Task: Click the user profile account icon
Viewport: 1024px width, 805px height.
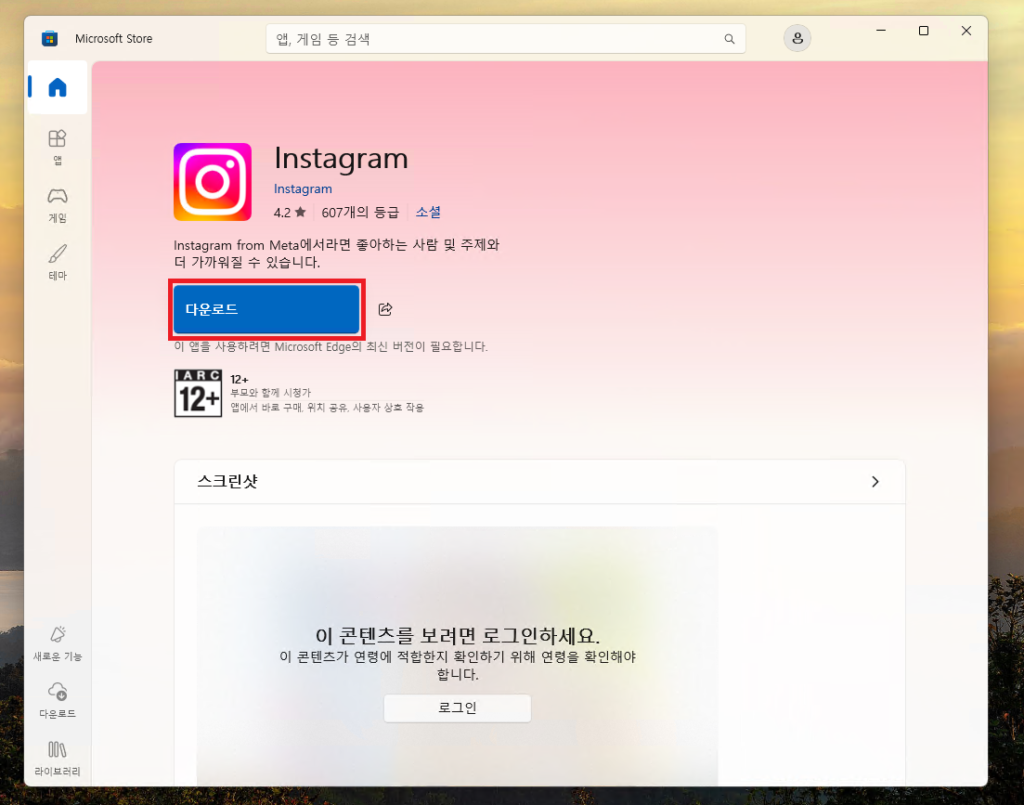Action: point(797,39)
